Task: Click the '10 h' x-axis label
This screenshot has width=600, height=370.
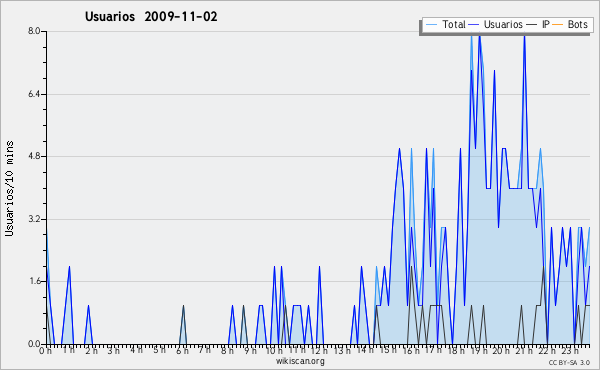Action: point(274,351)
